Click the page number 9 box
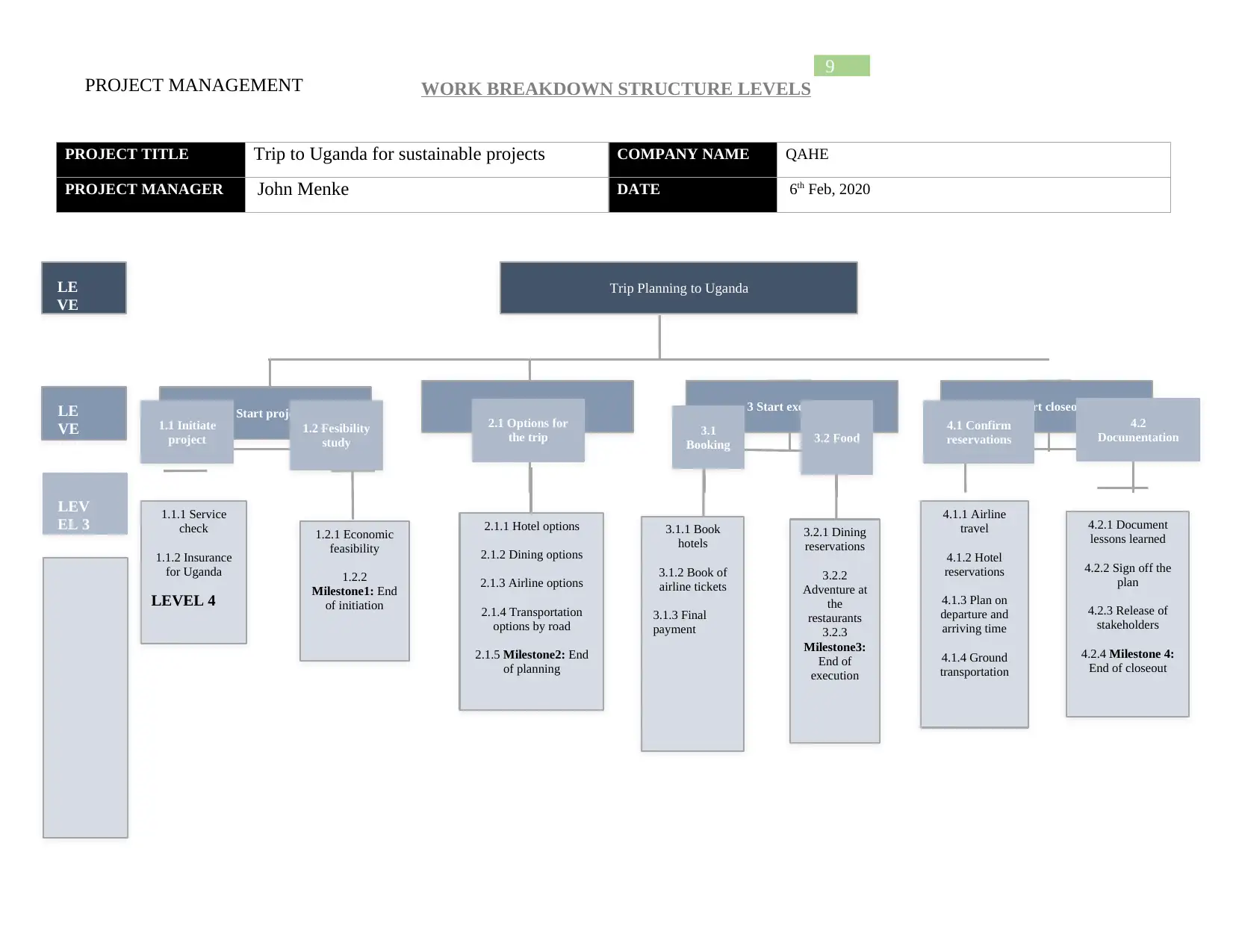 842,66
